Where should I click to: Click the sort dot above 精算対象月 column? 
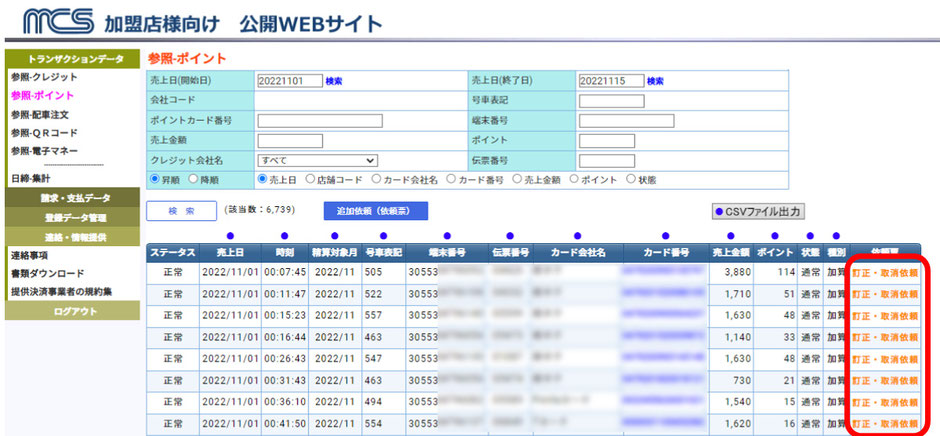click(334, 236)
